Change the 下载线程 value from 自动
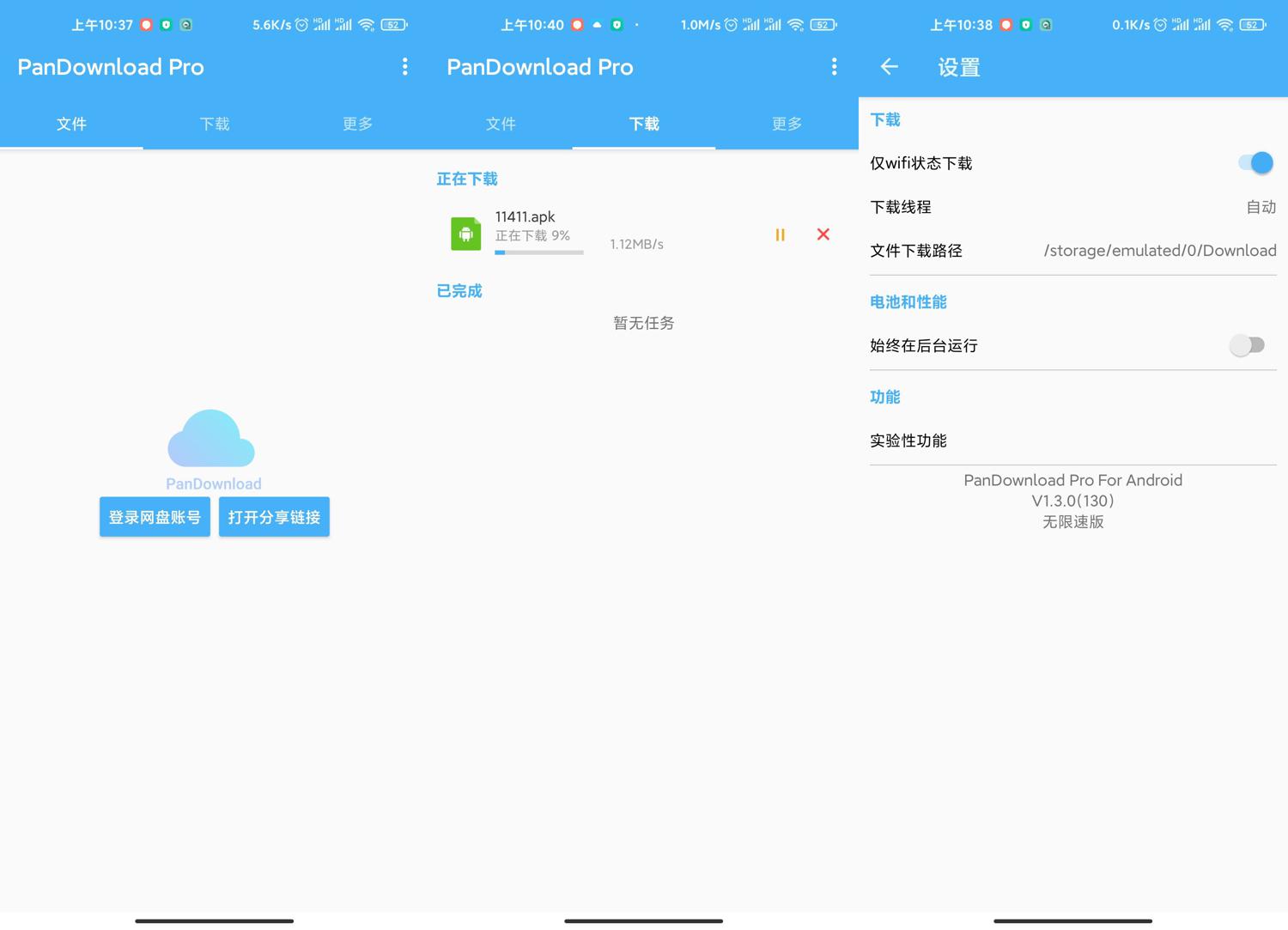Image resolution: width=1288 pixels, height=930 pixels. tap(1260, 207)
